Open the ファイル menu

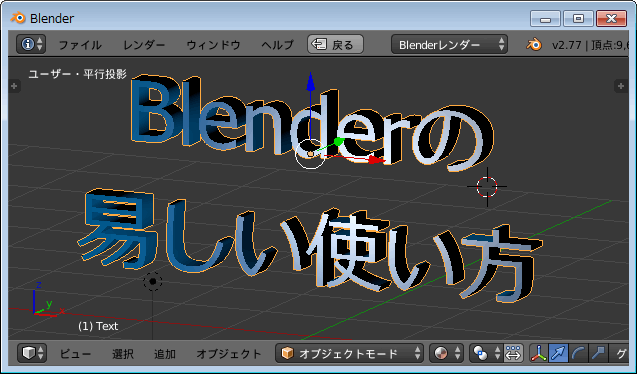click(x=80, y=45)
